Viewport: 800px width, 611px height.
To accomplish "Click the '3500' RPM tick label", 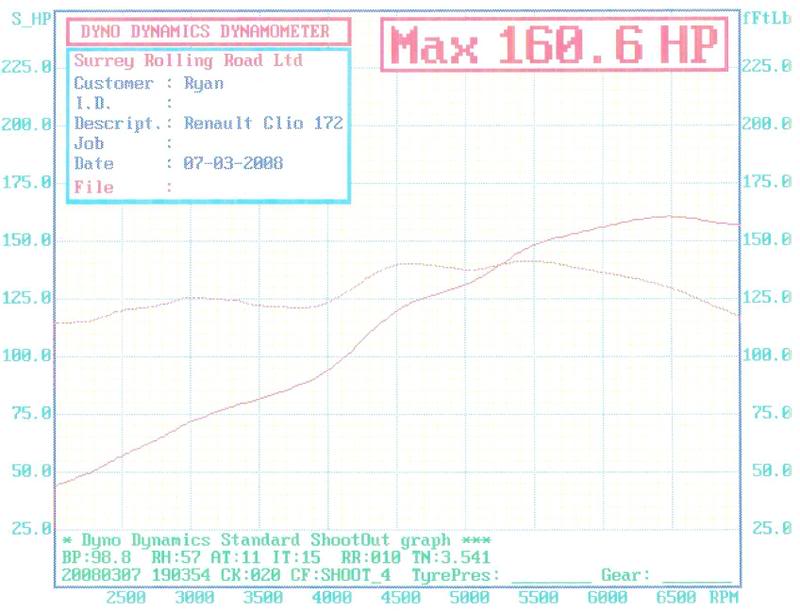I will click(x=263, y=597).
